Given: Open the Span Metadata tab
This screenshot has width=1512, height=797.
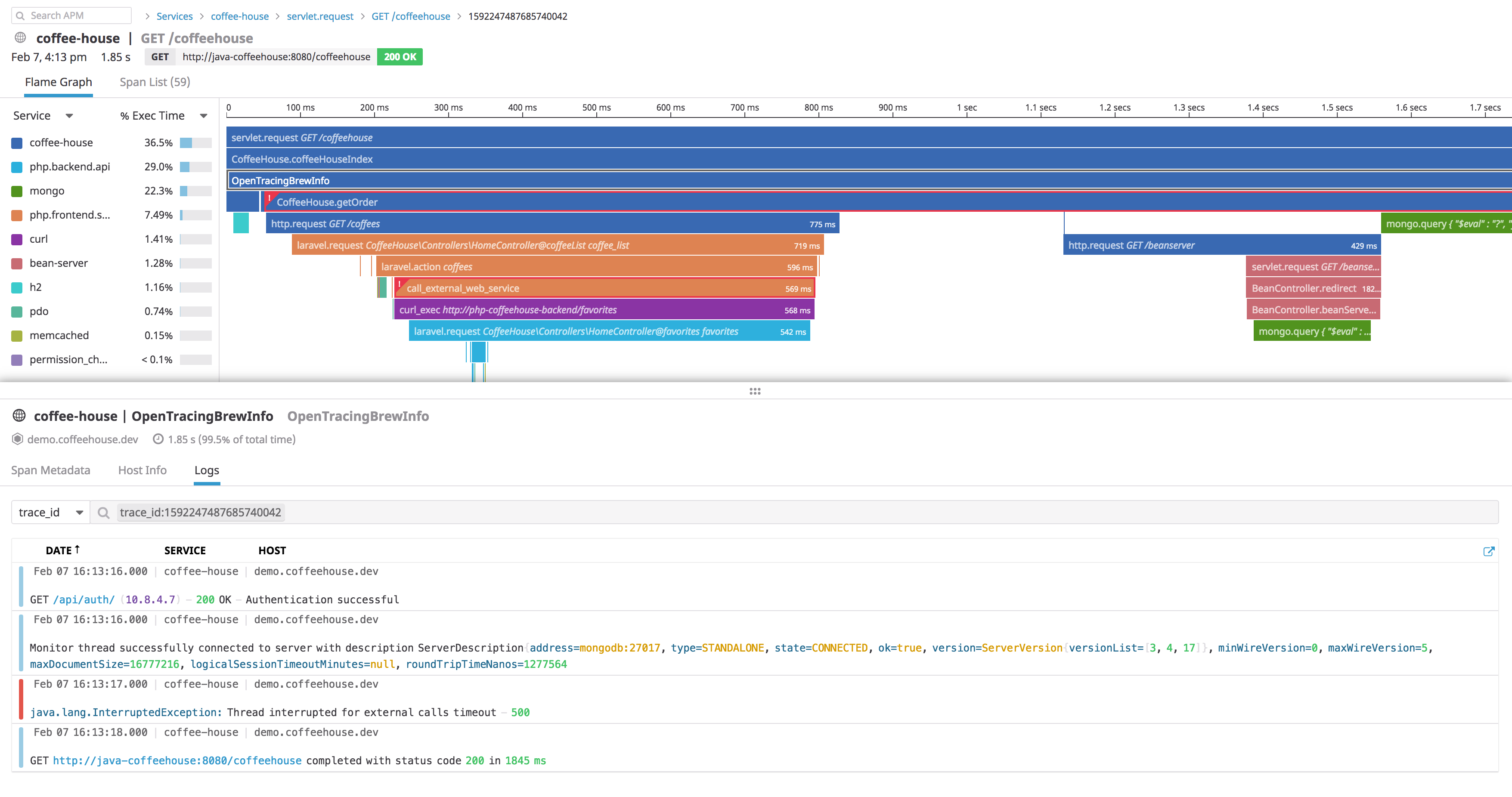Looking at the screenshot, I should coord(50,470).
